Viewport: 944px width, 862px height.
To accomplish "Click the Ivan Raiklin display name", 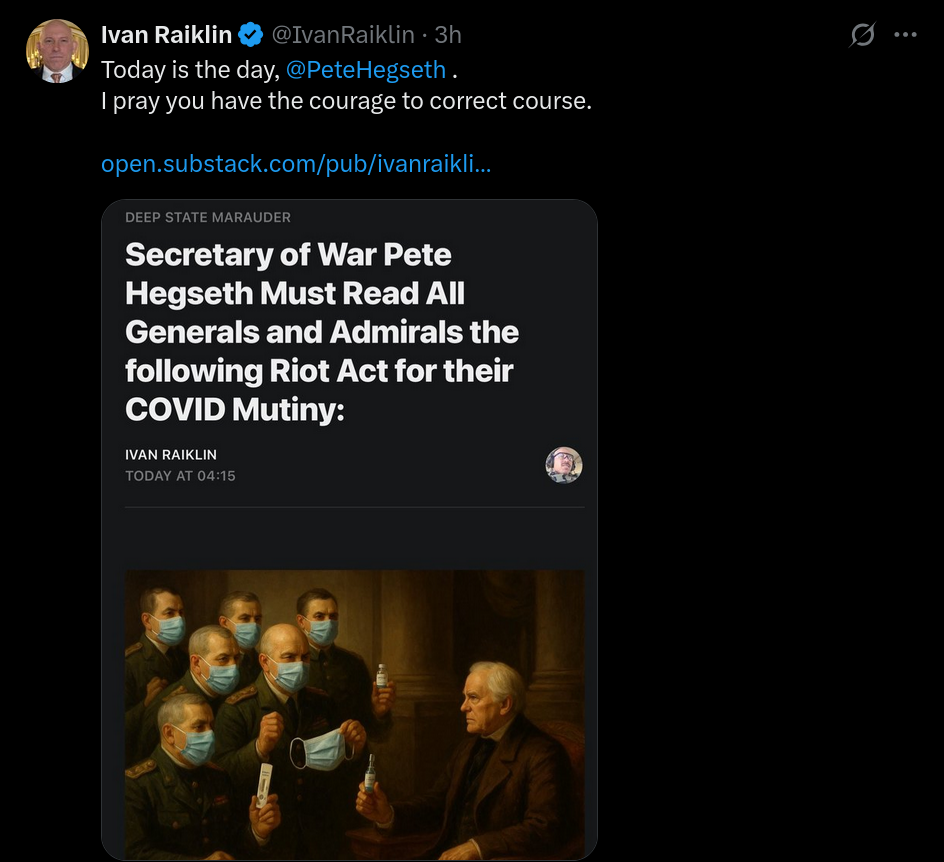I will coord(166,35).
